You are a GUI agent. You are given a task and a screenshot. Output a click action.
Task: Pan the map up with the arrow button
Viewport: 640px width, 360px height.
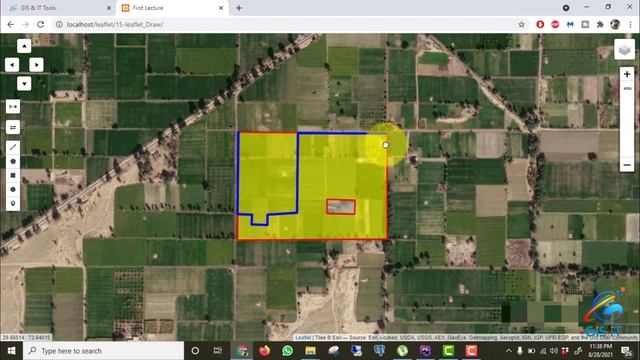[x=24, y=46]
